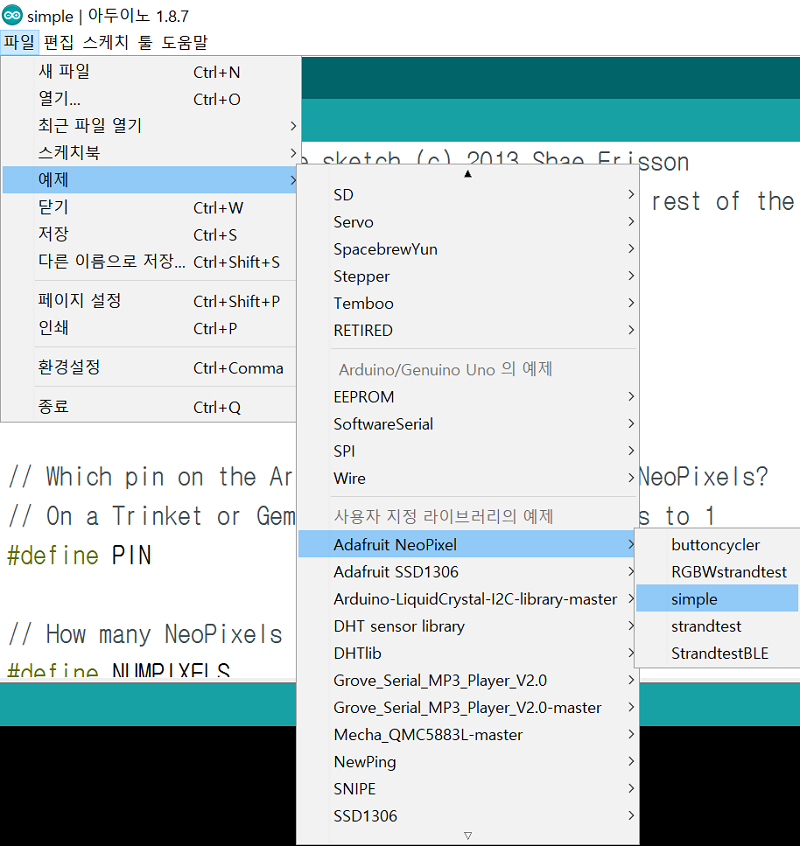
Task: Click the scroll-down arrow below the examples list
Action: pyautogui.click(x=468, y=835)
